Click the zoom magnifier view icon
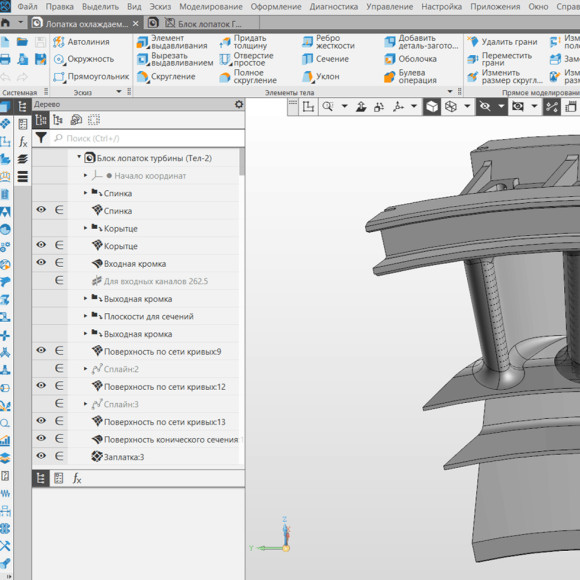This screenshot has width=580, height=580. point(328,107)
